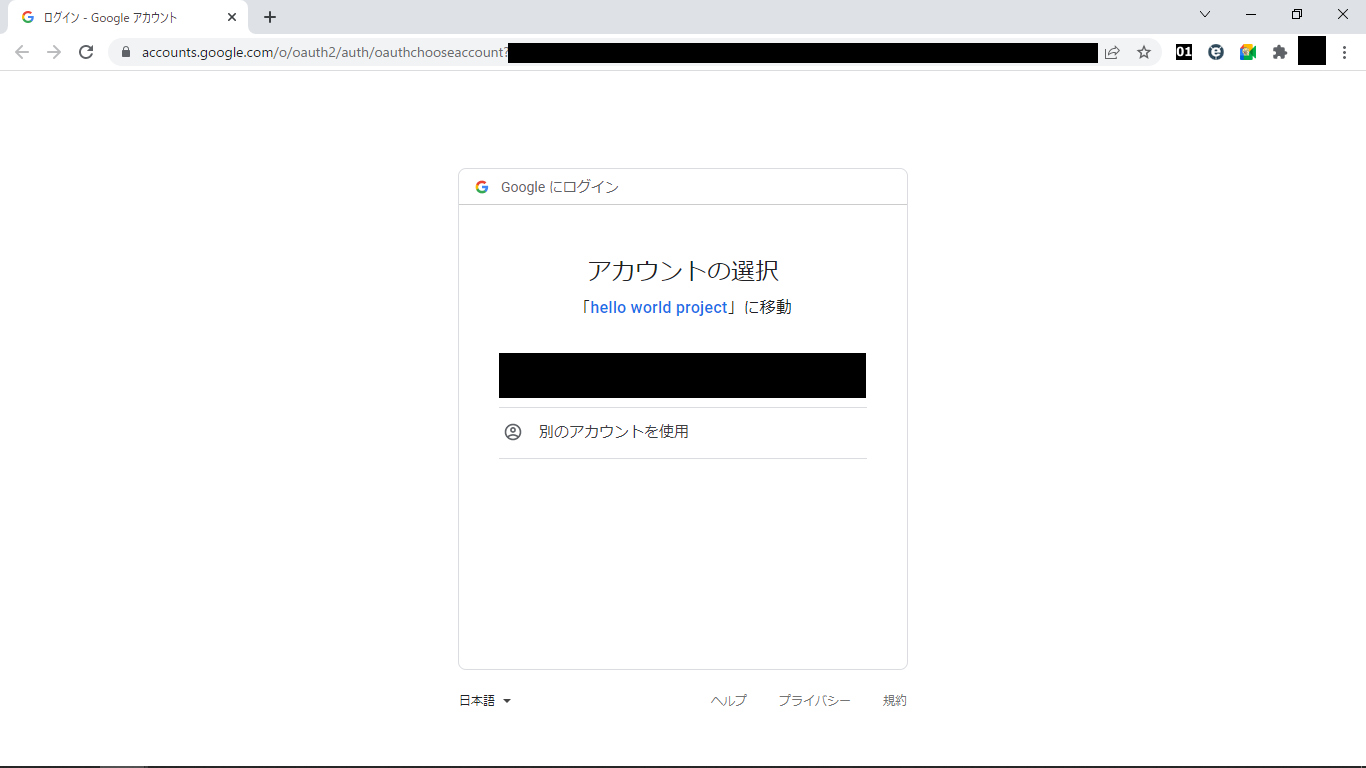
Task: Open the Chrome three-dot menu
Action: click(1345, 52)
